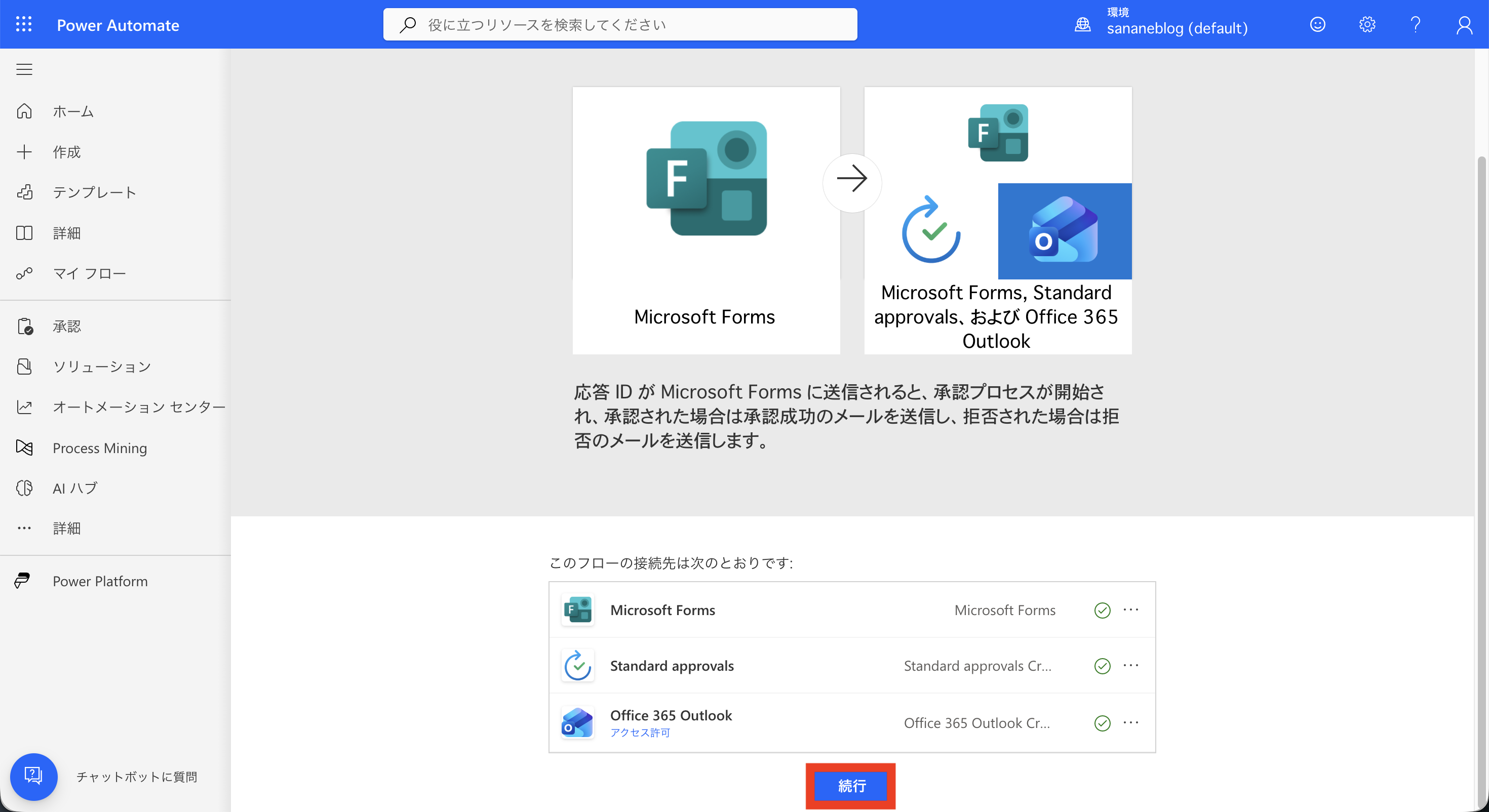
Task: Open the app launcher waffle icon
Action: [x=24, y=24]
